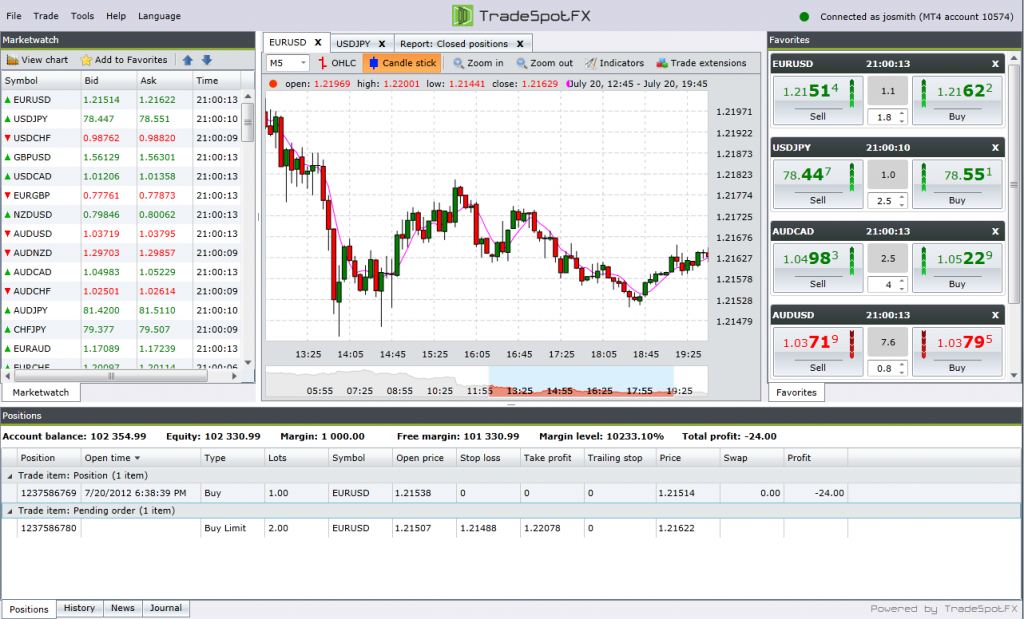Switch chart to OHLC mode
Screen dimensions: 1024x619
tap(336, 63)
